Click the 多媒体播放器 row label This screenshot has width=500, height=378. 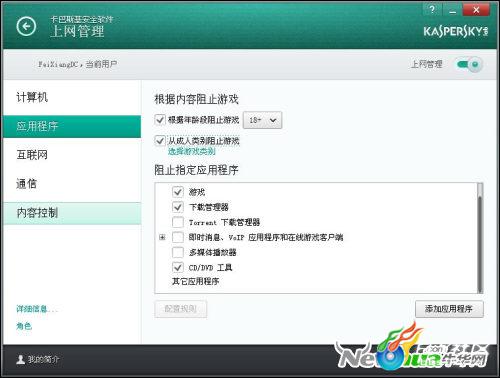click(x=213, y=252)
